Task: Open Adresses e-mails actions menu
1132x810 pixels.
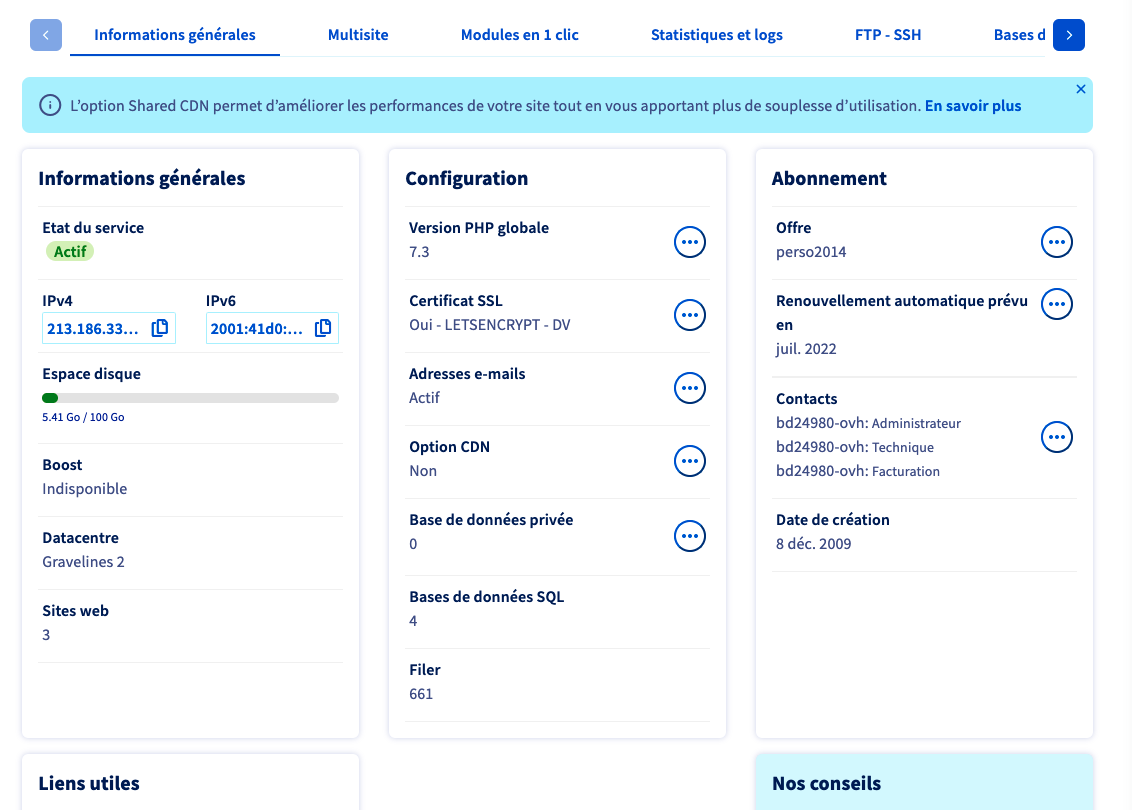Action: (x=689, y=388)
